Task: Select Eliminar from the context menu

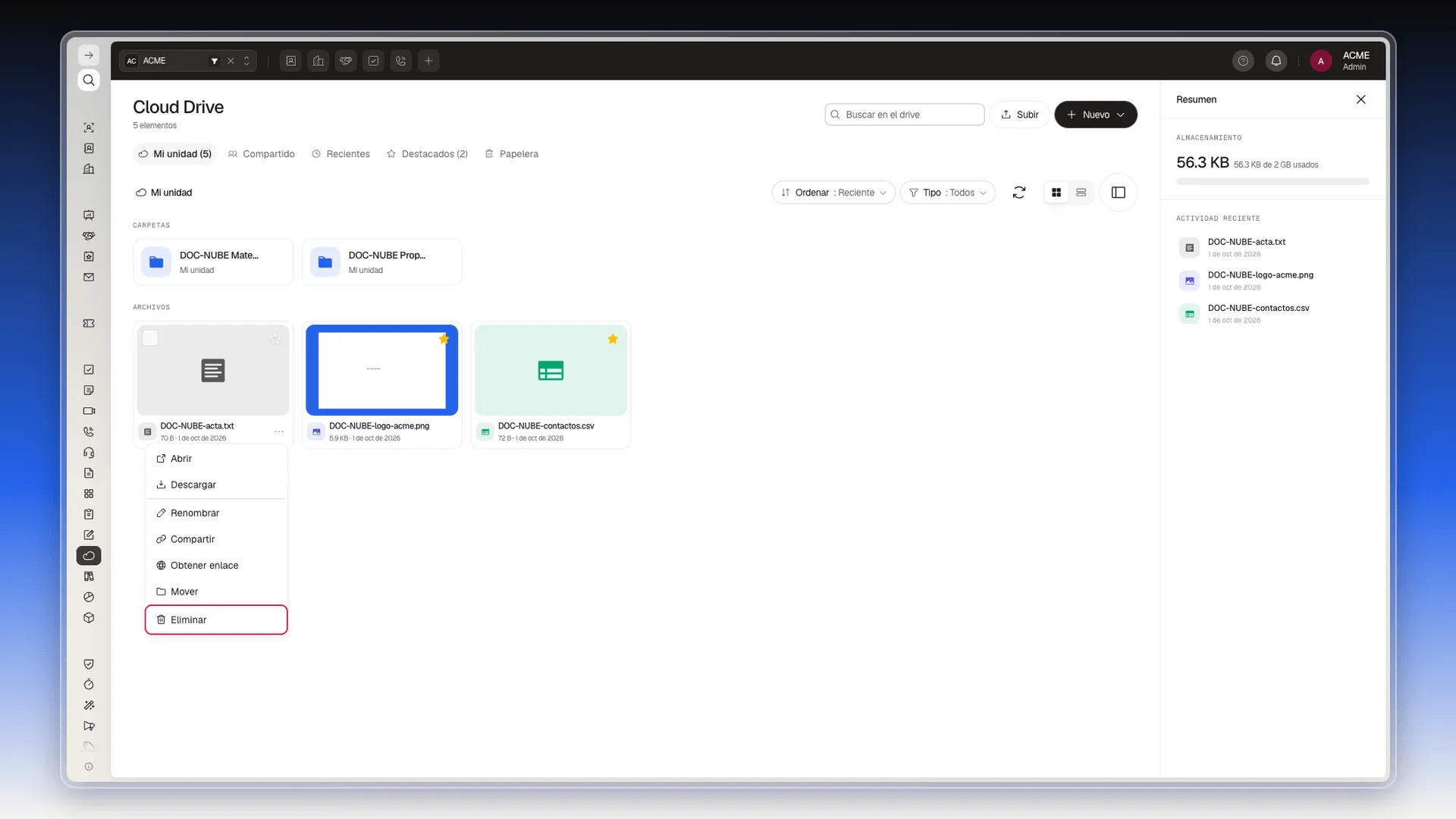Action: (x=216, y=620)
